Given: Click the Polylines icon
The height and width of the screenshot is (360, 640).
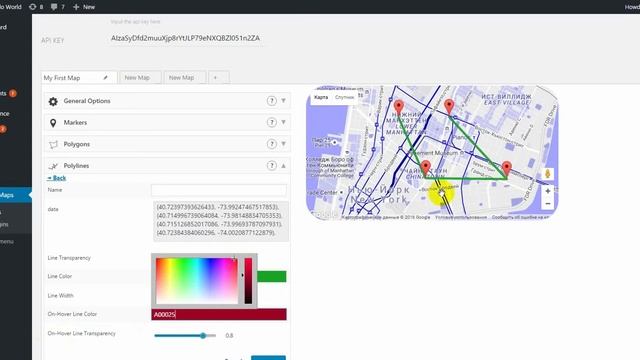Looking at the screenshot, I should click(x=53, y=166).
